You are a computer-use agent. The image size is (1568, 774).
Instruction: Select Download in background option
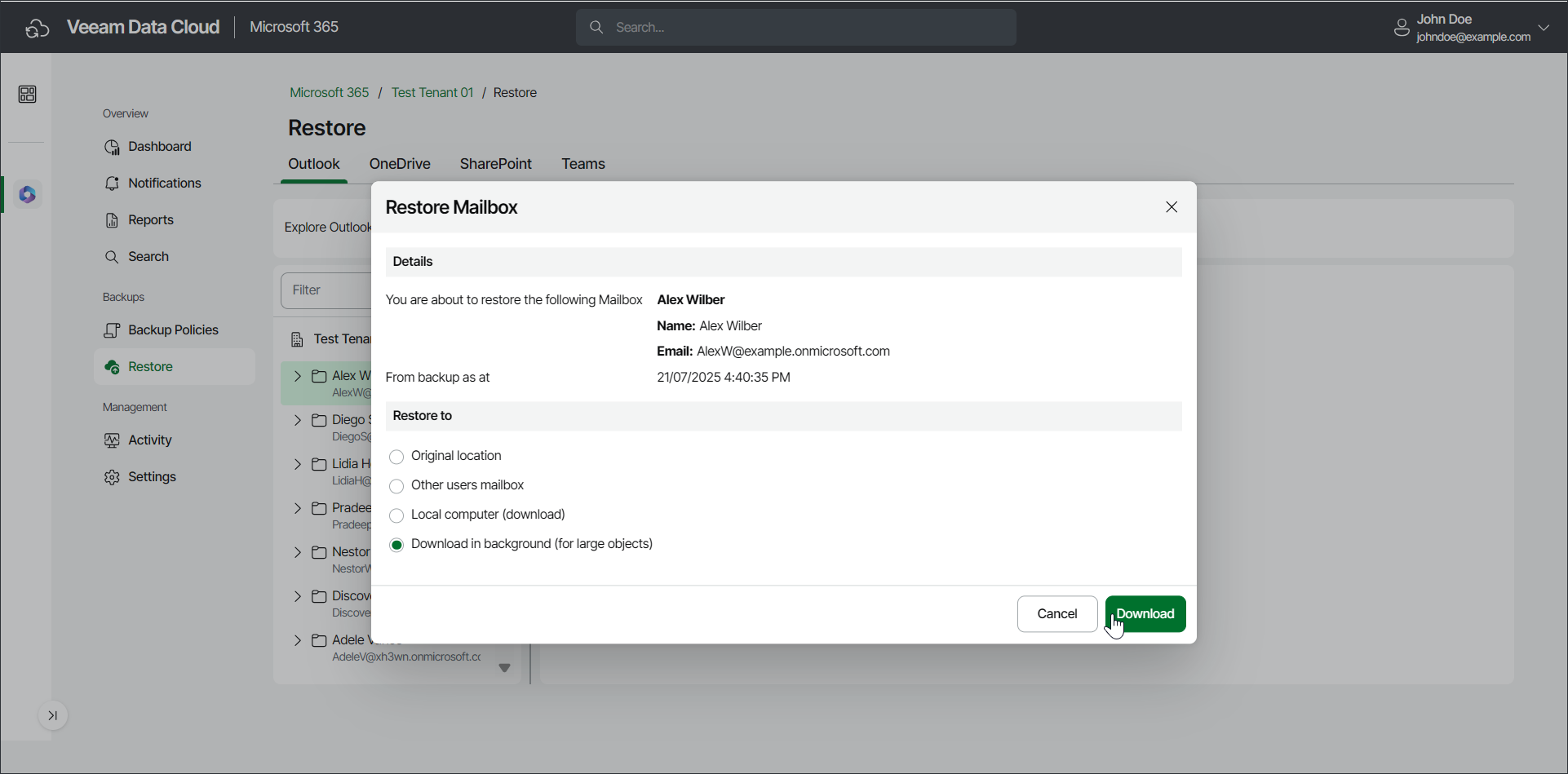(396, 545)
